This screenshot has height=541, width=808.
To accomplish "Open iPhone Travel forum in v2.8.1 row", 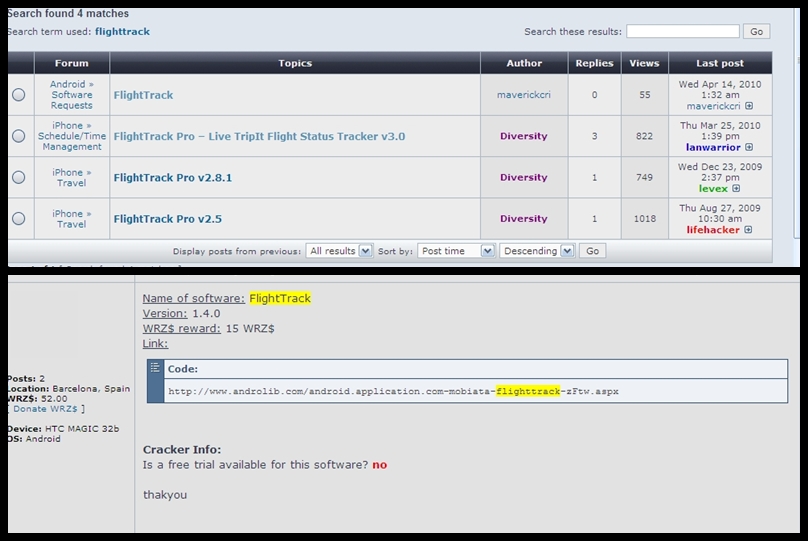I will coord(72,178).
